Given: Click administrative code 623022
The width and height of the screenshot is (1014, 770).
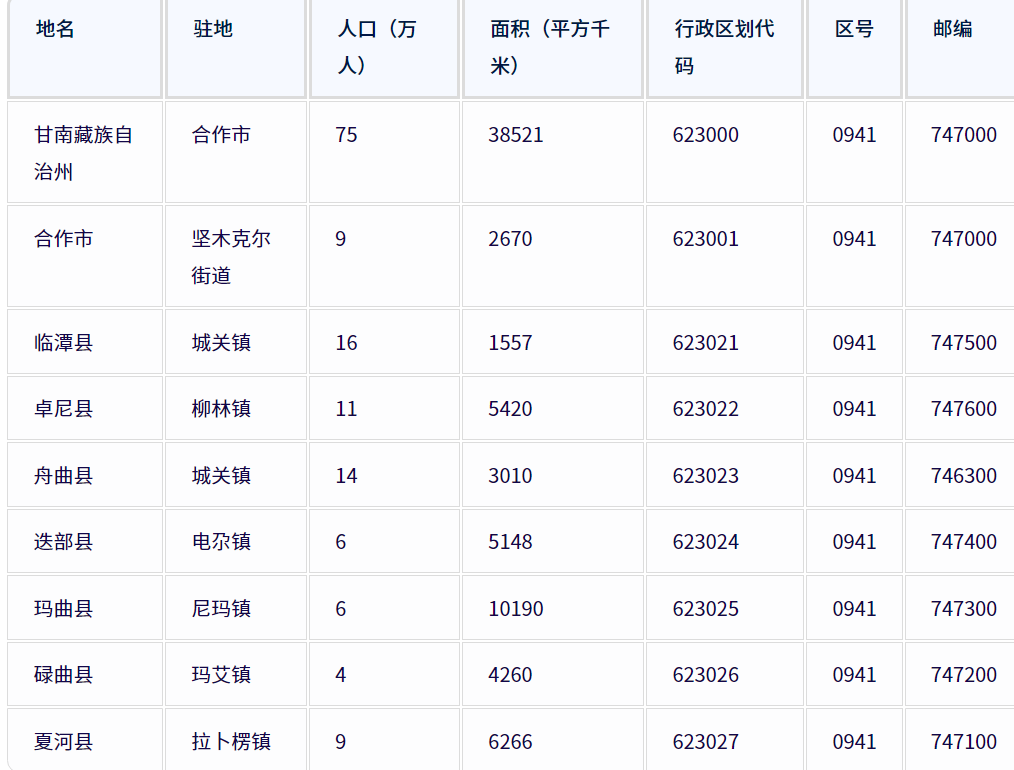Looking at the screenshot, I should (x=706, y=409).
